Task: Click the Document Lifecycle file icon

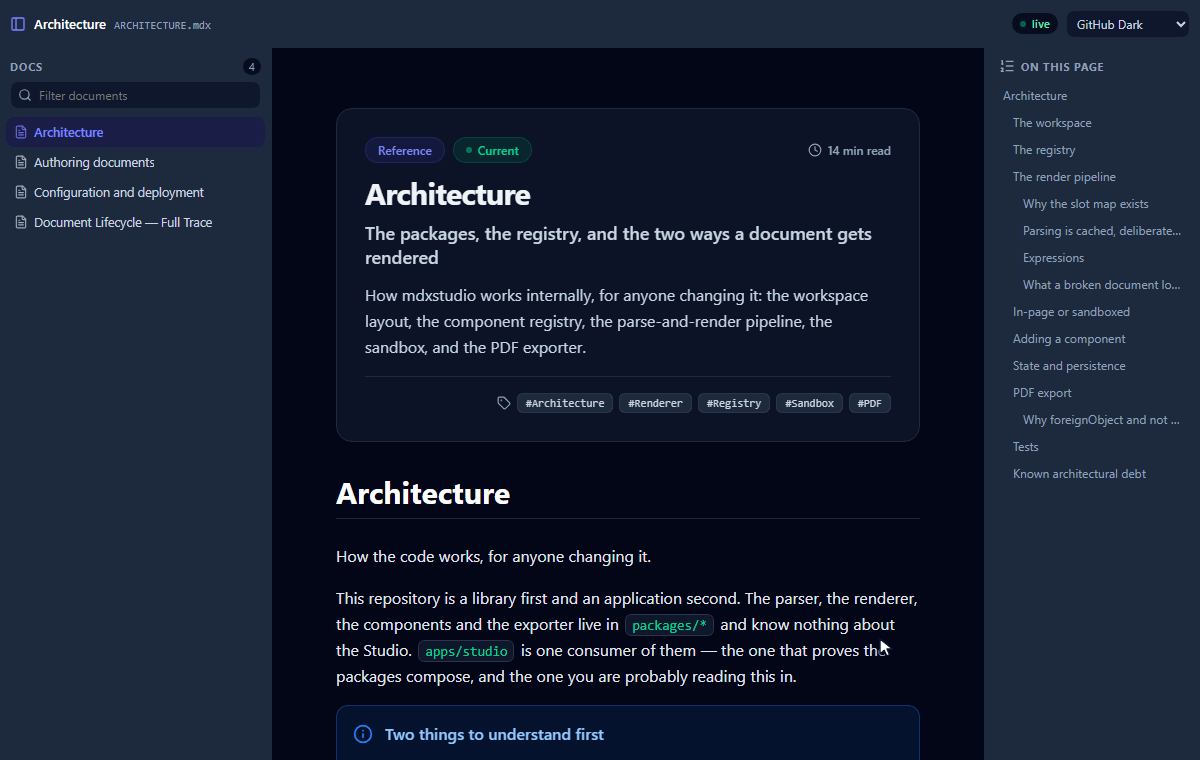Action: 20,222
